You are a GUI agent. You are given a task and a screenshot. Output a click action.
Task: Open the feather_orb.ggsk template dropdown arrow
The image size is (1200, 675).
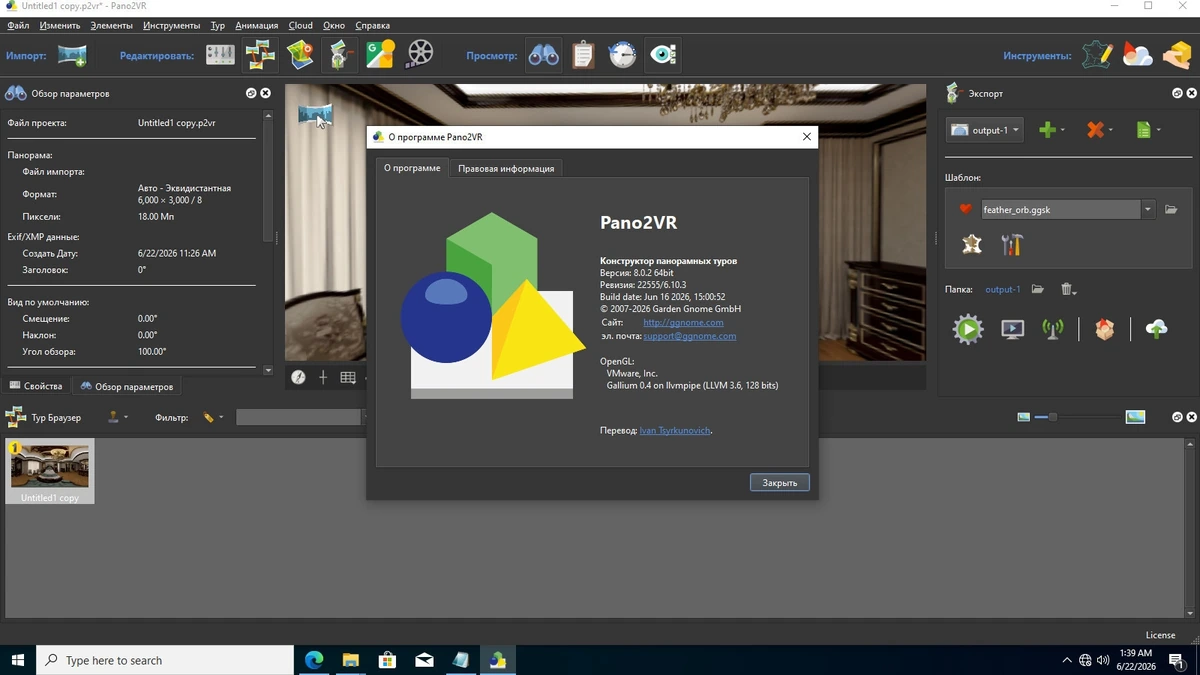pos(1148,209)
